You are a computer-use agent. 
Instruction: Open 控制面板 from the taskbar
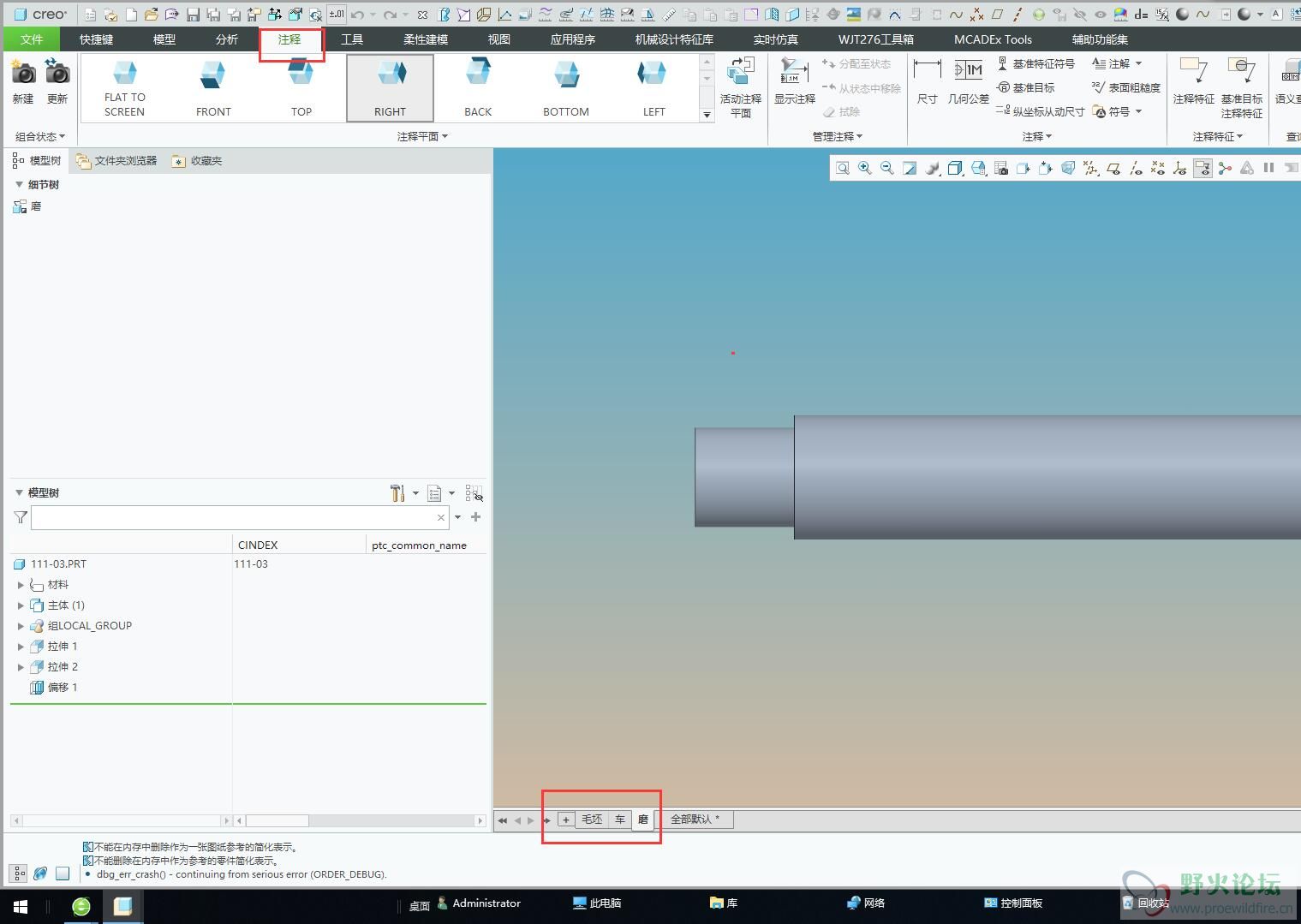click(1013, 903)
